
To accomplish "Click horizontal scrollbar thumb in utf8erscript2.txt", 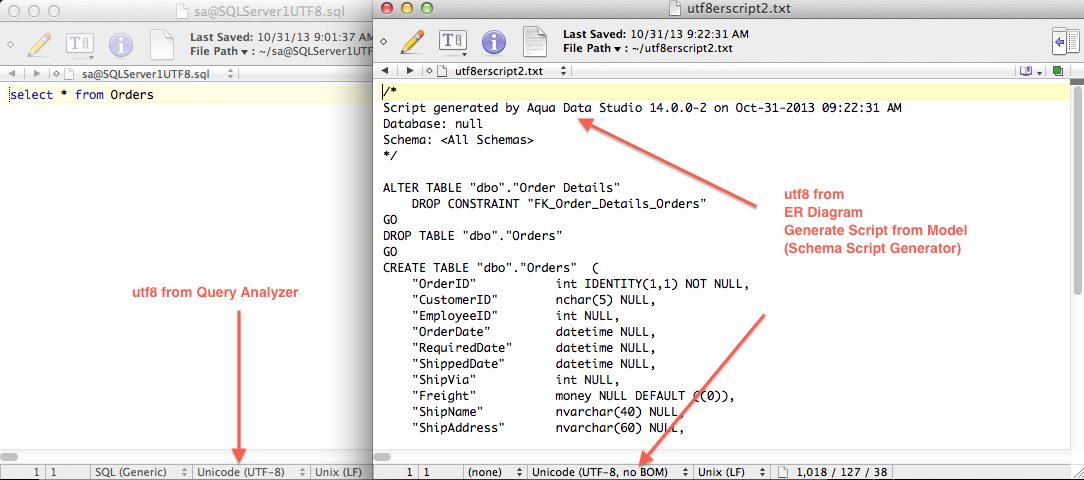I will (382, 458).
